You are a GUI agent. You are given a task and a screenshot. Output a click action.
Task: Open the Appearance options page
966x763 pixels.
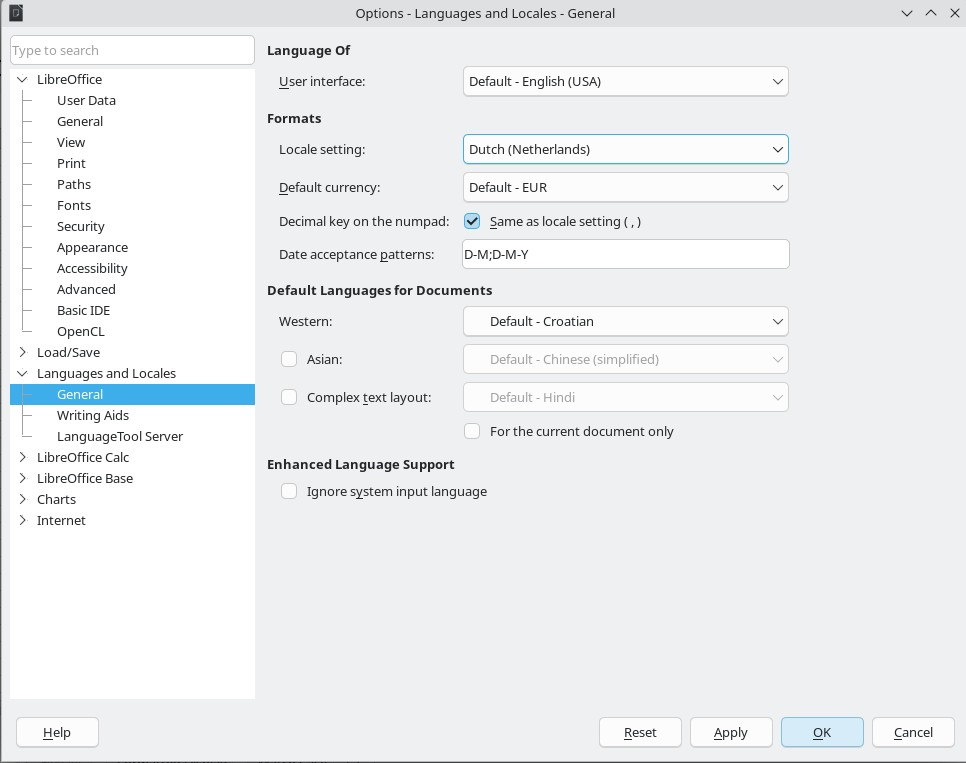coord(92,247)
